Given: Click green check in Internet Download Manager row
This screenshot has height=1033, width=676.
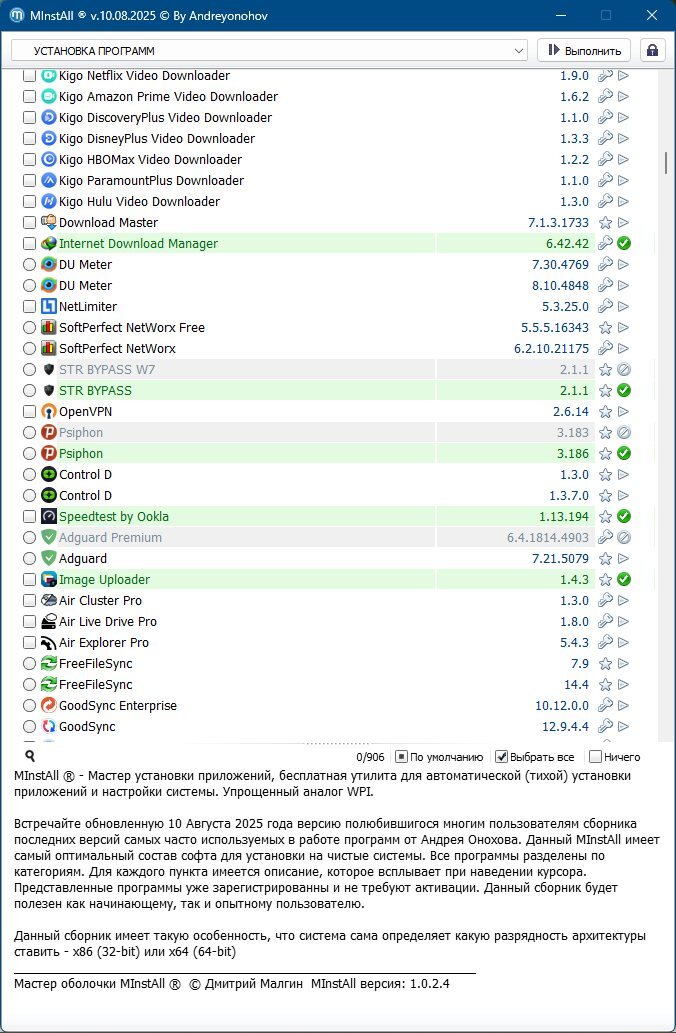Looking at the screenshot, I should 624,244.
